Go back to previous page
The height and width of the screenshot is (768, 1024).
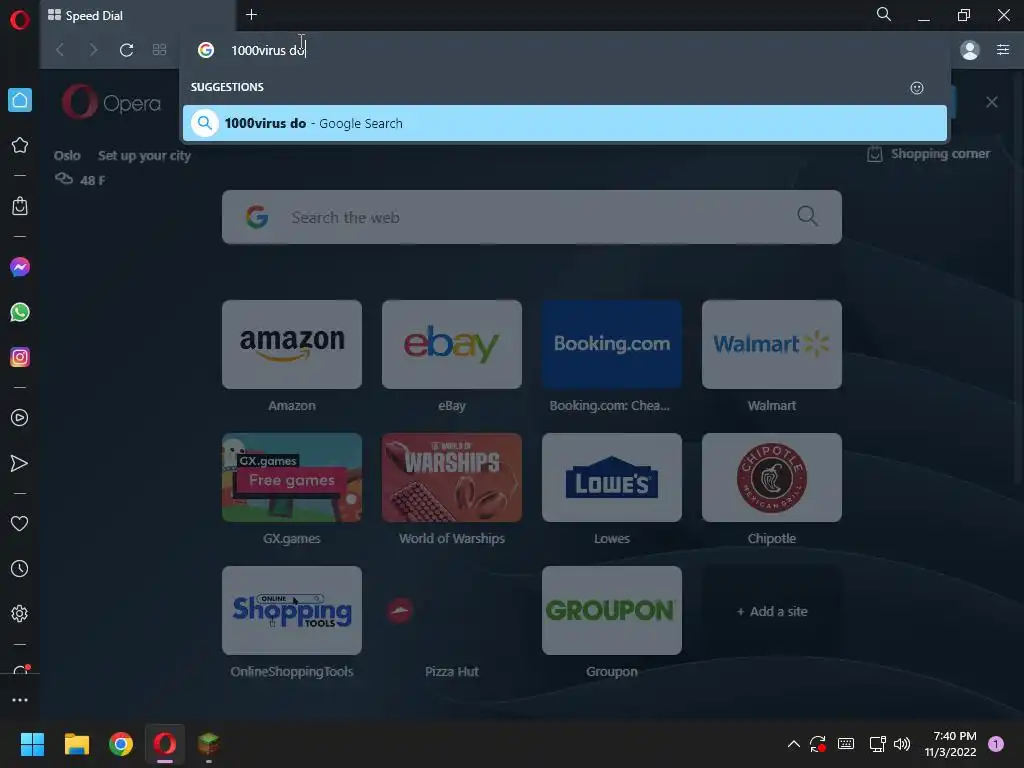tap(60, 50)
